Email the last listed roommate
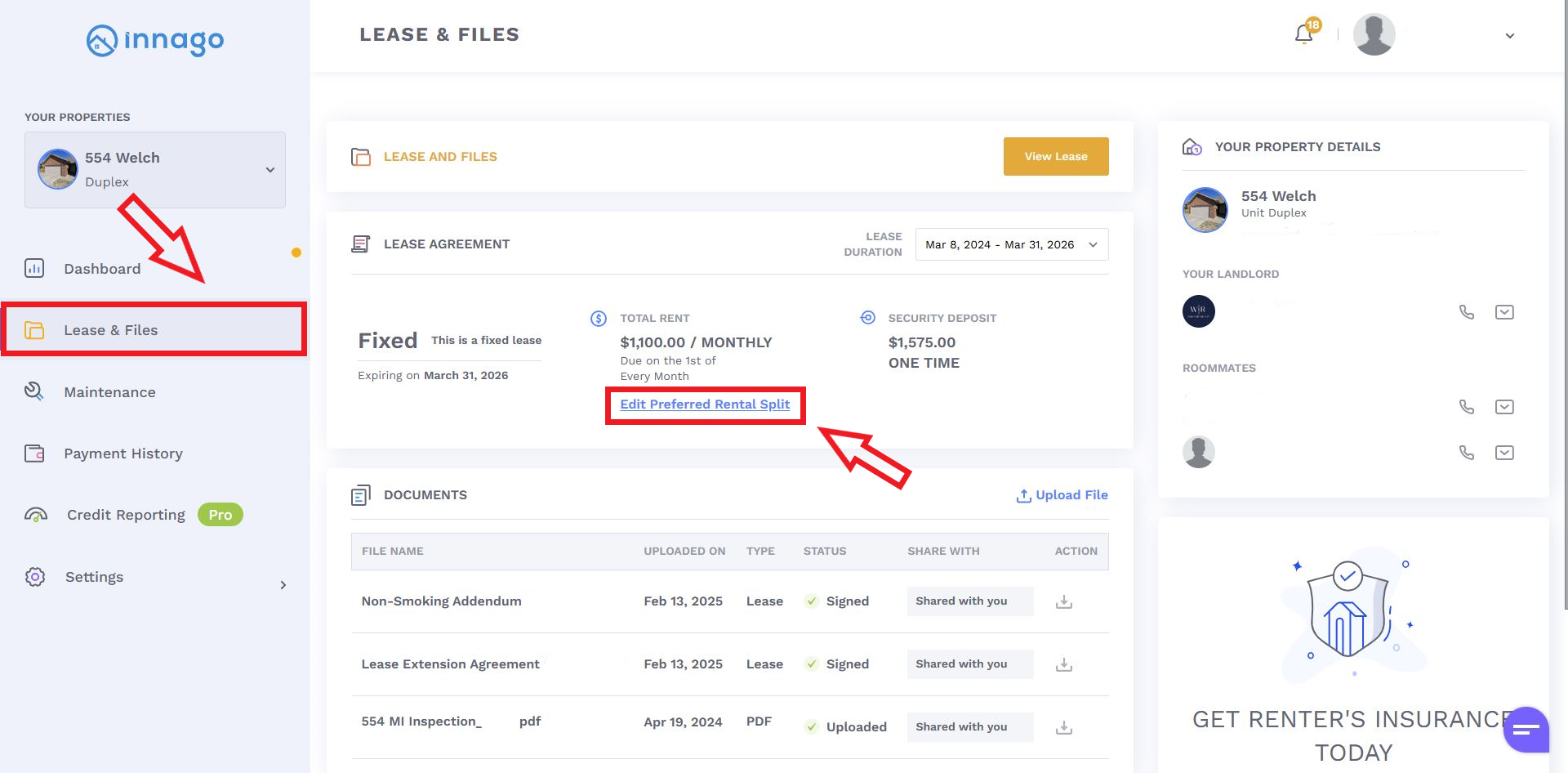1568x773 pixels. coord(1504,453)
